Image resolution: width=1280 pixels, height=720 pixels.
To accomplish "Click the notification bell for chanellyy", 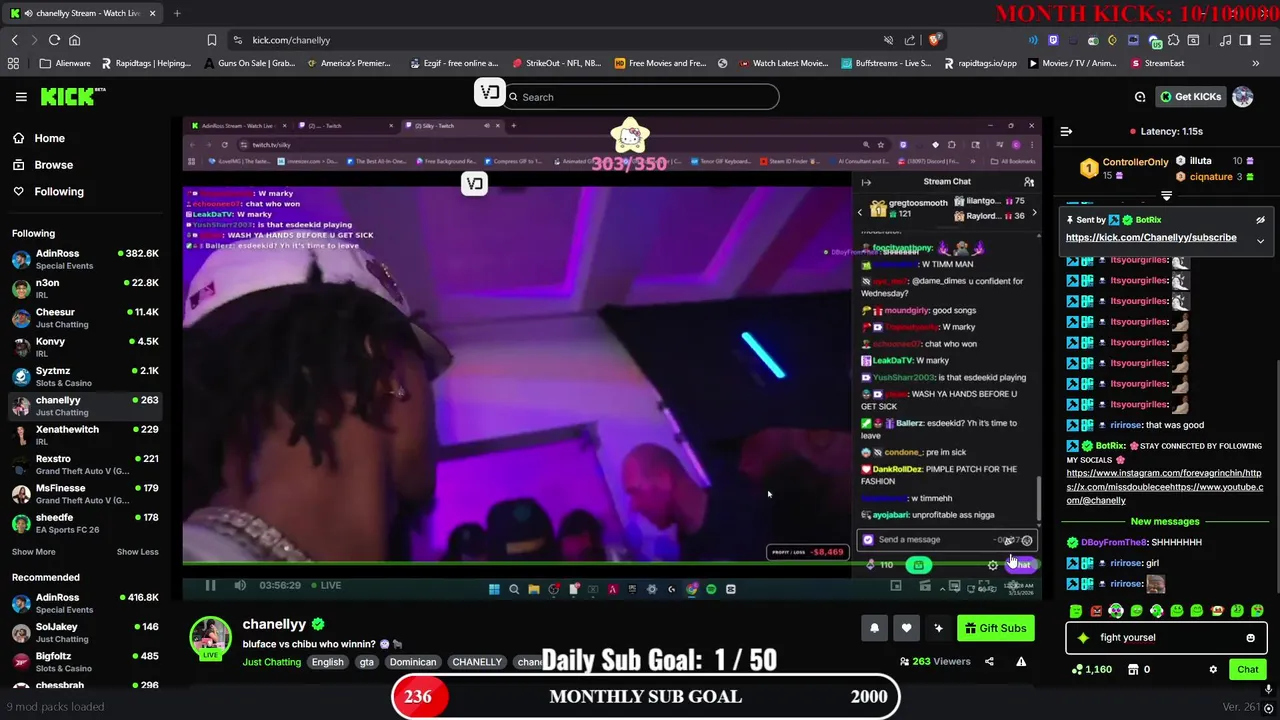I will (874, 628).
